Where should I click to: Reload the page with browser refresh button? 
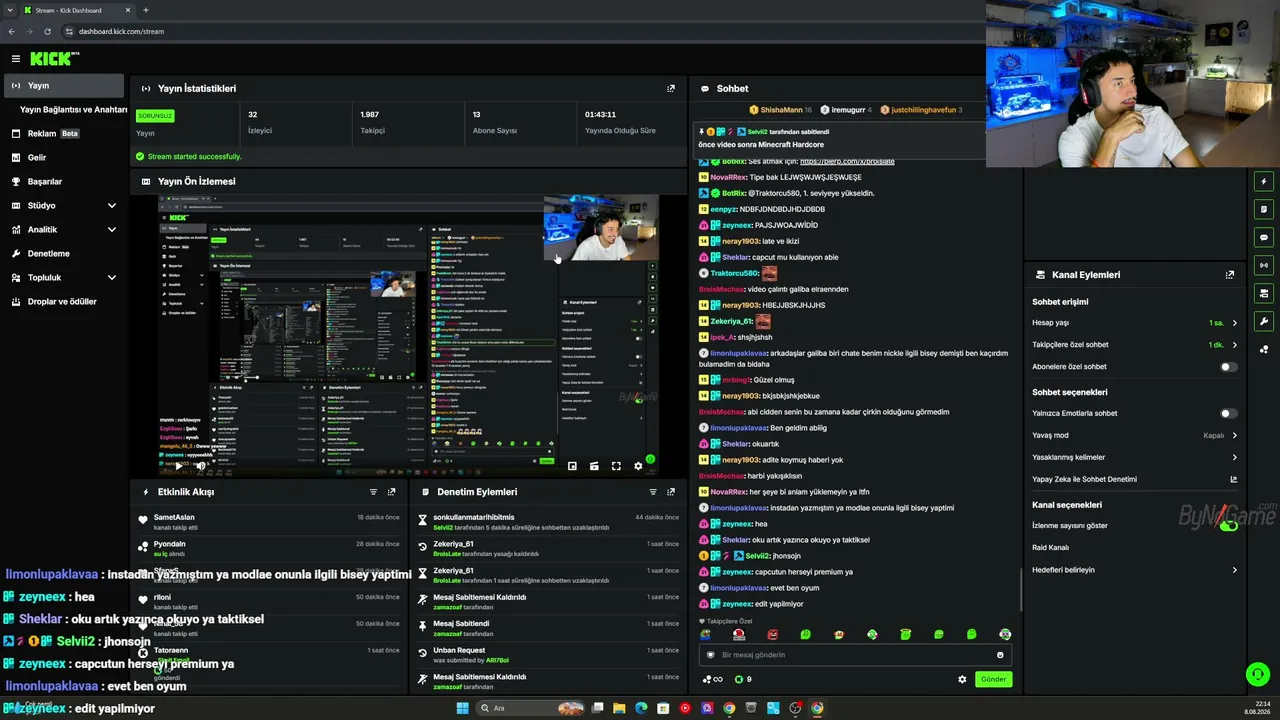click(47, 31)
